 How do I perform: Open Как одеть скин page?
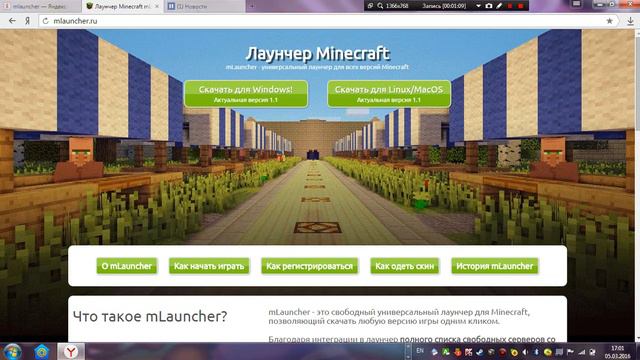tap(404, 266)
